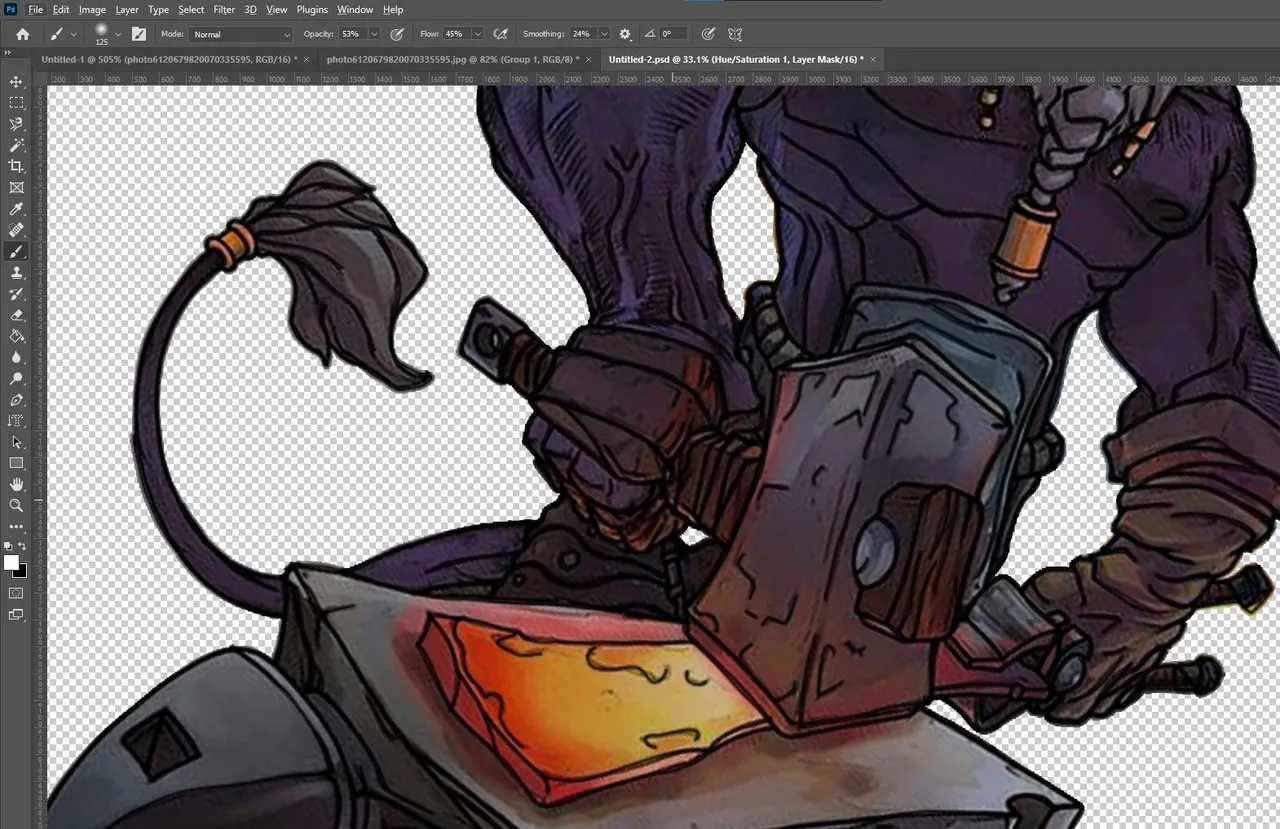
Task: Expand the Opacity slider dropdown arrow
Action: [x=374, y=34]
